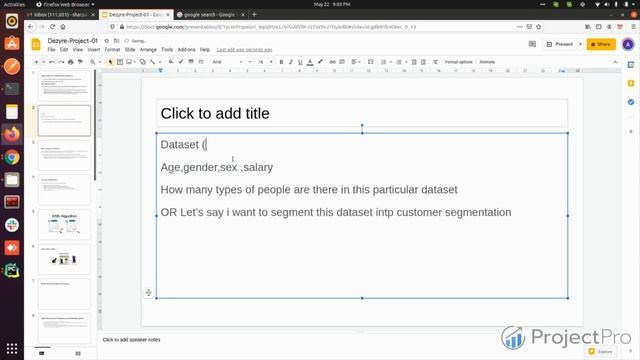Screen dimensions: 640x360
Task: Select the line tool
Action: pos(153,62)
